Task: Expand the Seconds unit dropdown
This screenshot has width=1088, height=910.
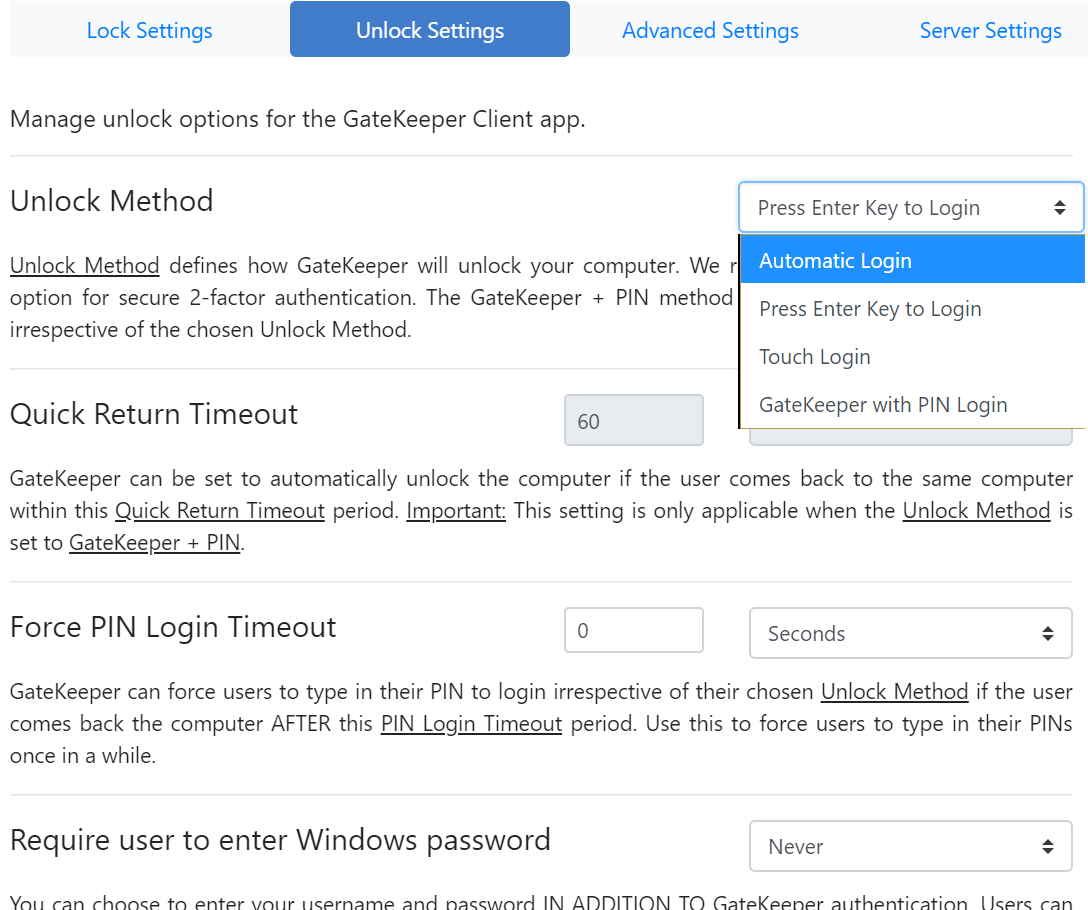Action: [x=910, y=634]
